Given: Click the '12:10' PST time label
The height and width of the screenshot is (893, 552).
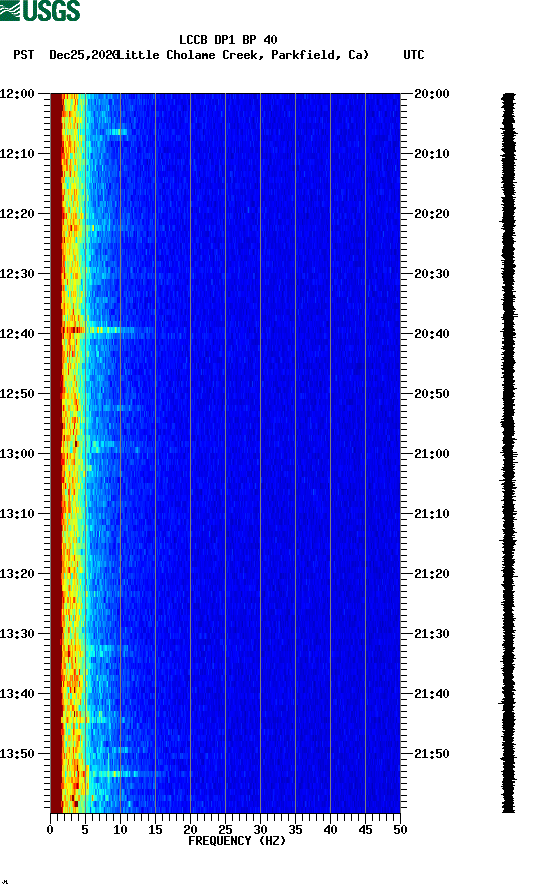Looking at the screenshot, I should point(18,154).
